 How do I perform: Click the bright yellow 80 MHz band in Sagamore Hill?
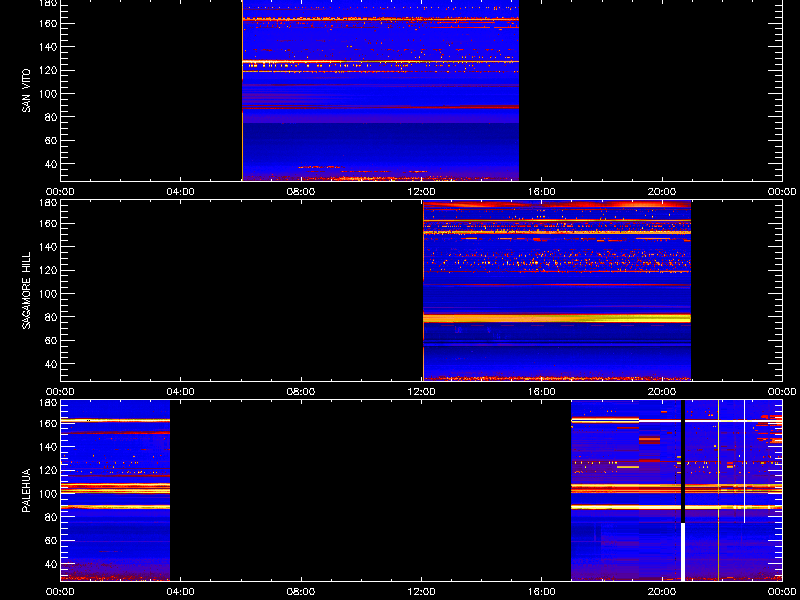click(x=557, y=318)
